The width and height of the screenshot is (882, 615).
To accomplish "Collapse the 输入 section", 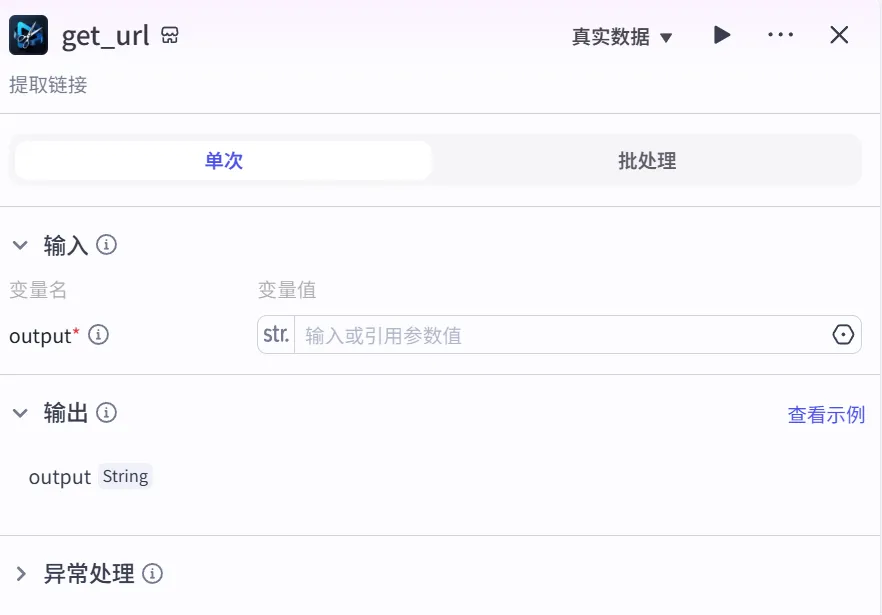I will click(x=20, y=245).
